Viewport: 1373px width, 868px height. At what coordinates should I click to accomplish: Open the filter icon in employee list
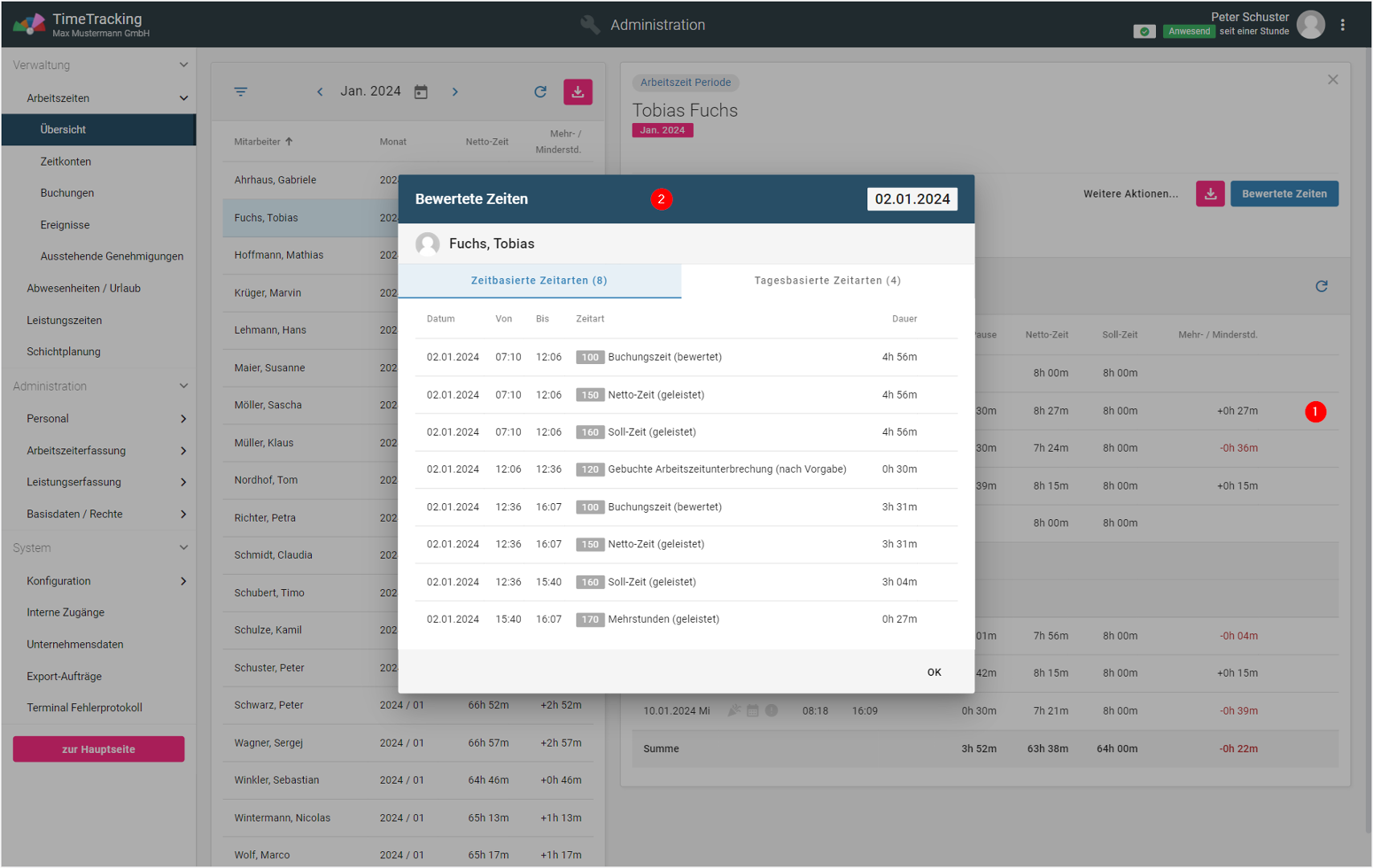click(240, 92)
